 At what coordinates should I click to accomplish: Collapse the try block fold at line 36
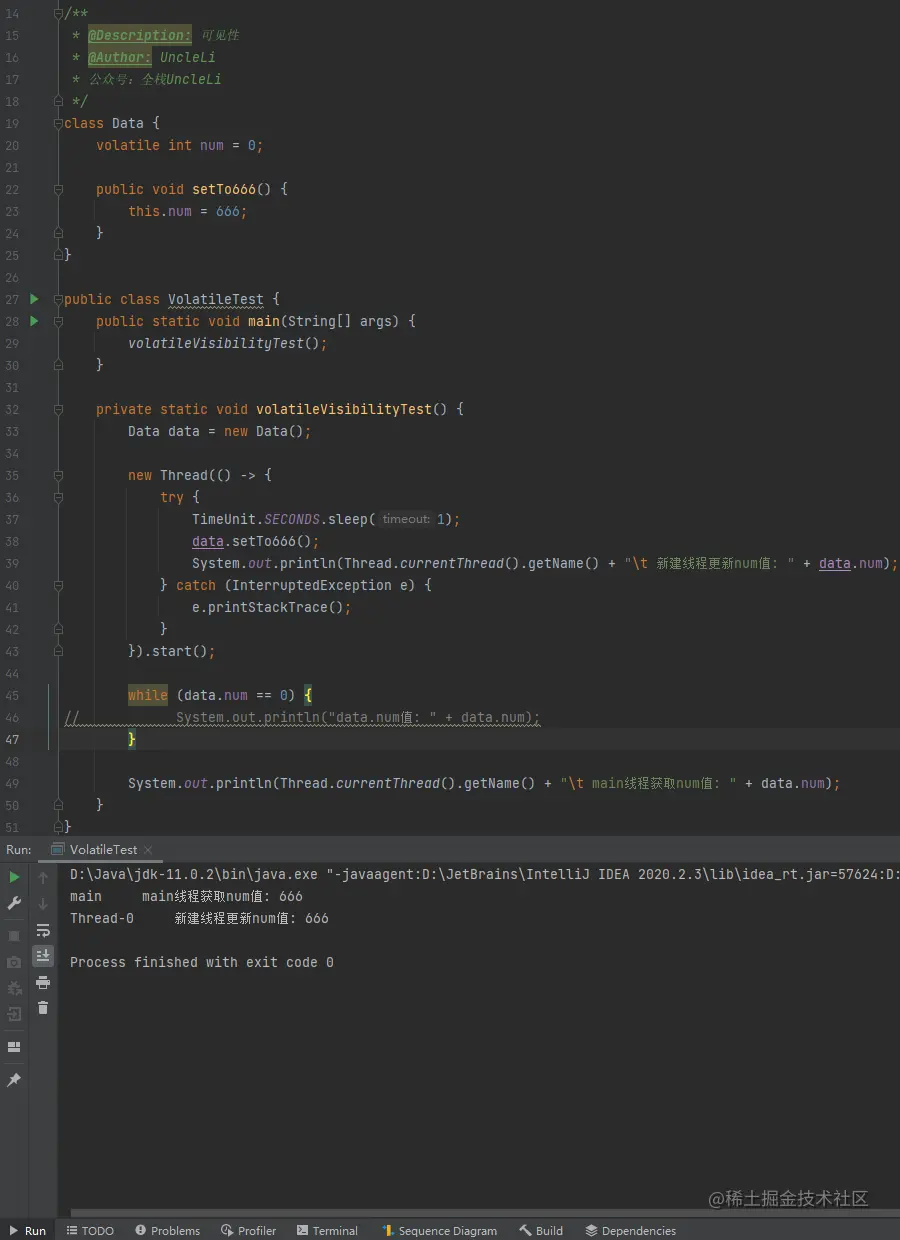point(58,497)
